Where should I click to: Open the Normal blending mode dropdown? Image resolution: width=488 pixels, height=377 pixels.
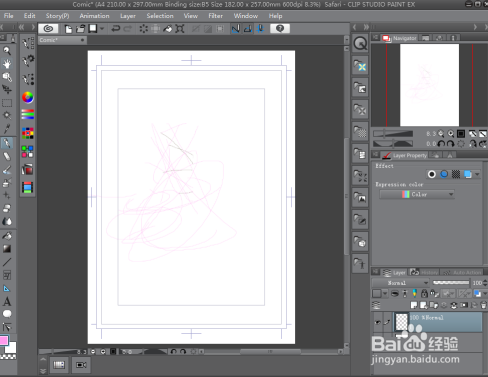[401, 283]
